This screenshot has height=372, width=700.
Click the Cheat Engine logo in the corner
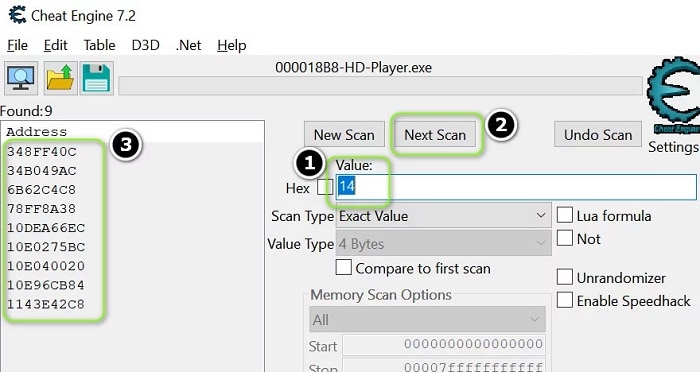(674, 95)
